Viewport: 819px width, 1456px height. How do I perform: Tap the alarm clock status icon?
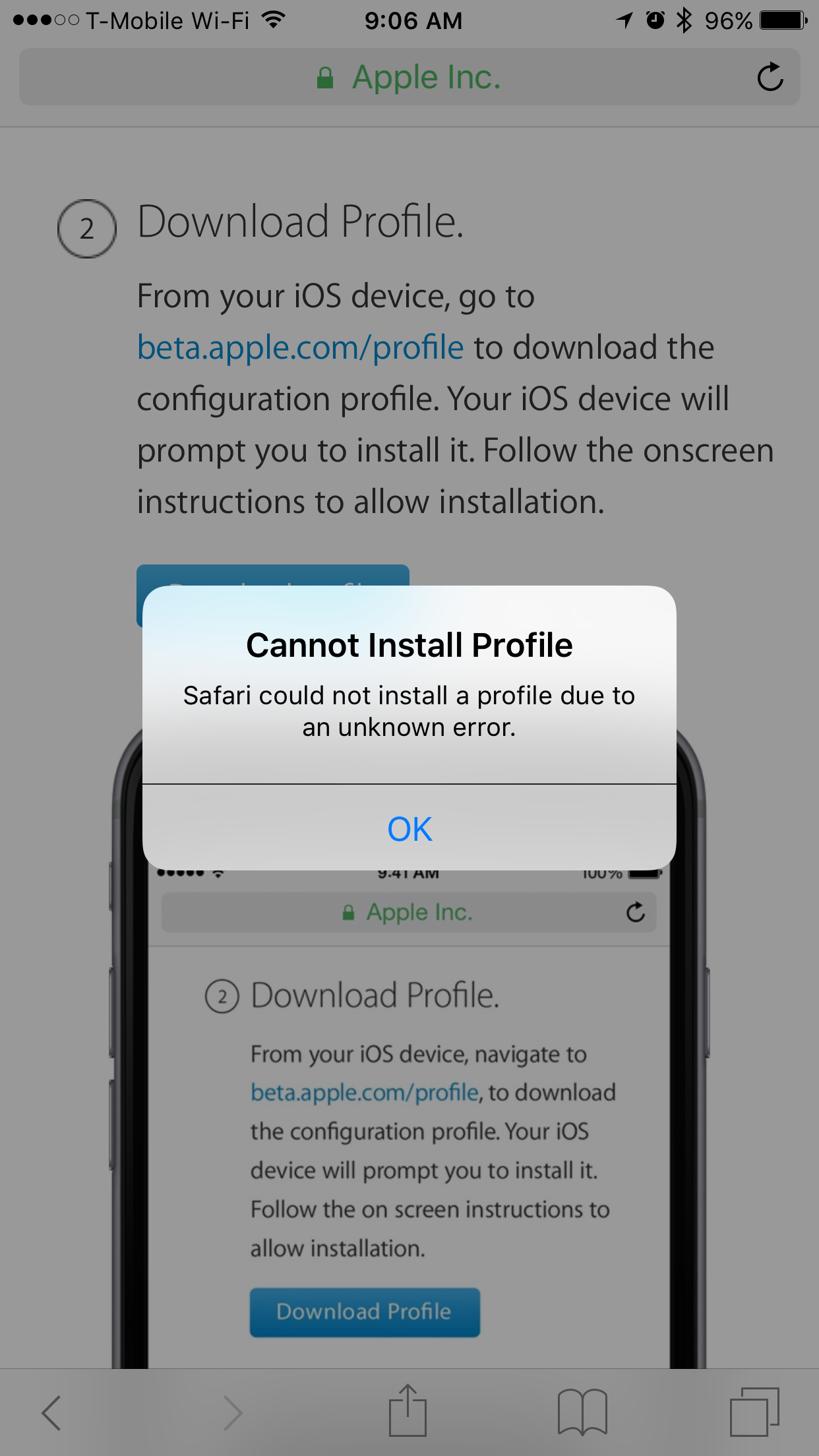click(655, 20)
